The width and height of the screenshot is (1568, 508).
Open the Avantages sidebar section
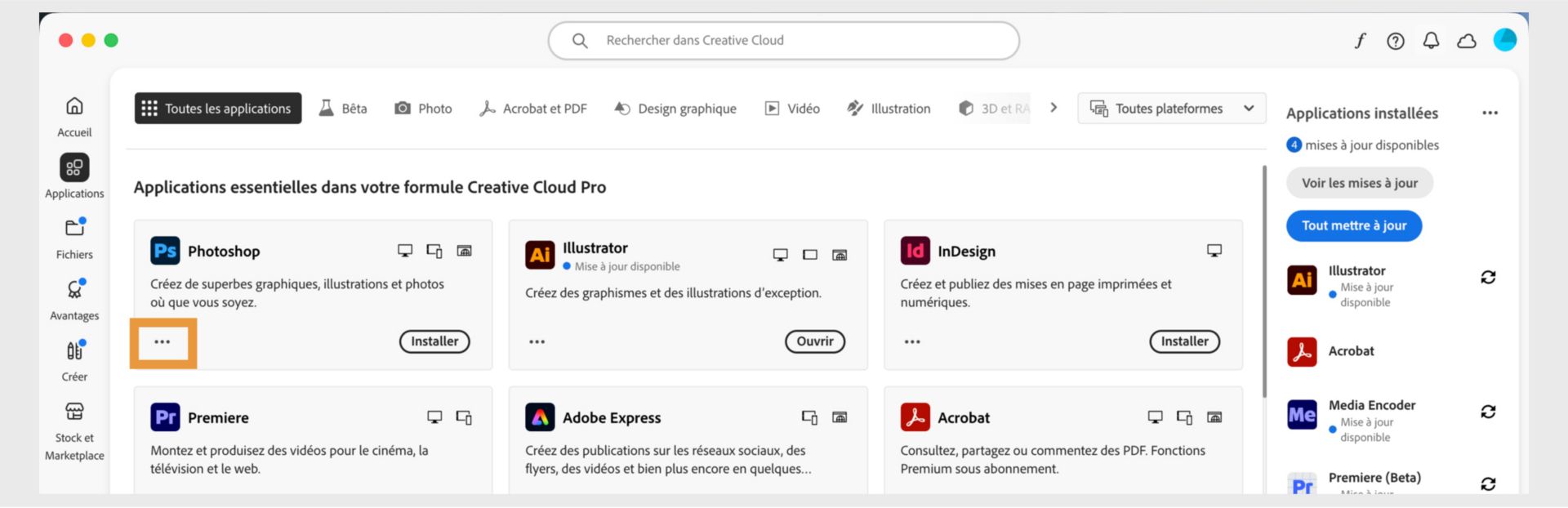click(74, 300)
